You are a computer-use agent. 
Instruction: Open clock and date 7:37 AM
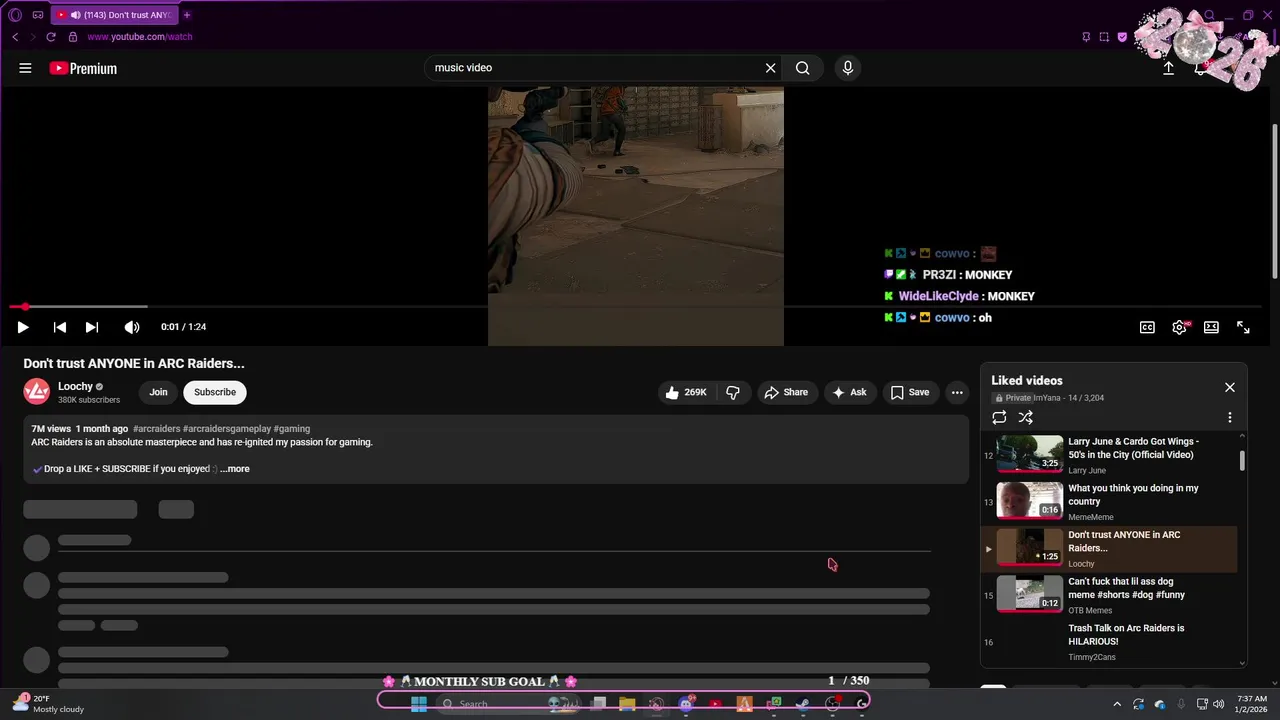click(1252, 704)
